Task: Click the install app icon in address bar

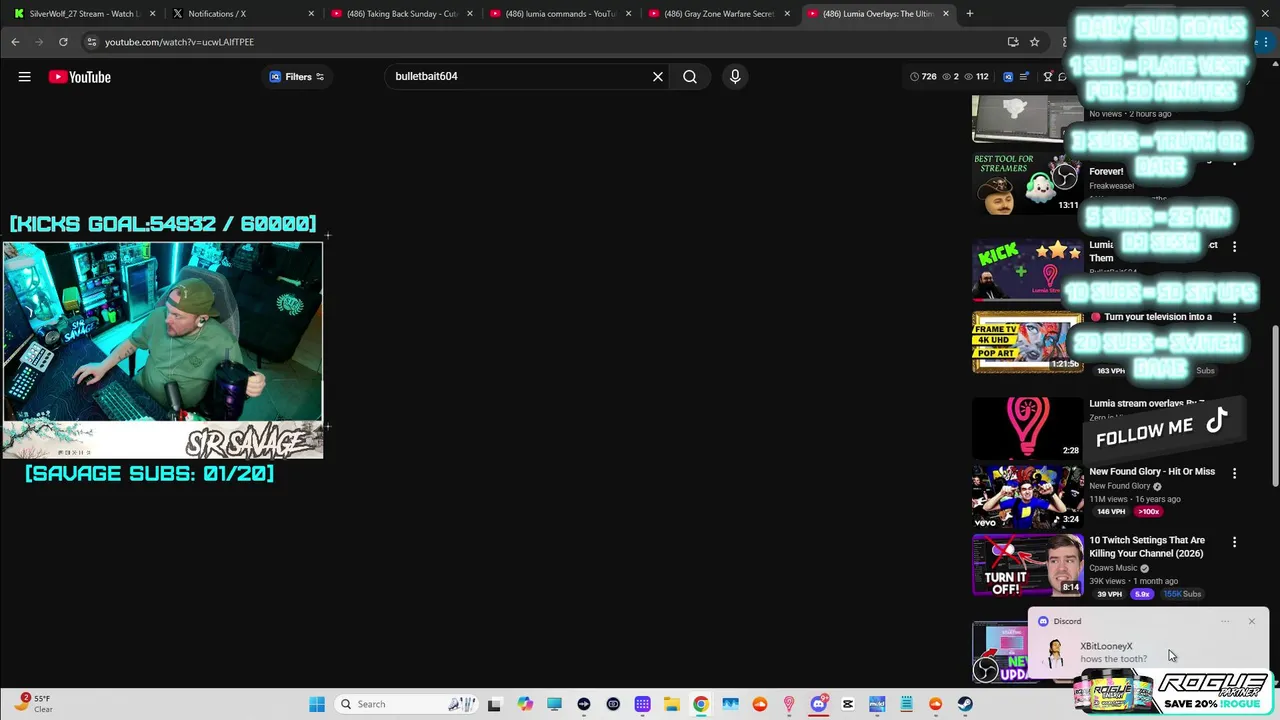Action: tap(1013, 42)
